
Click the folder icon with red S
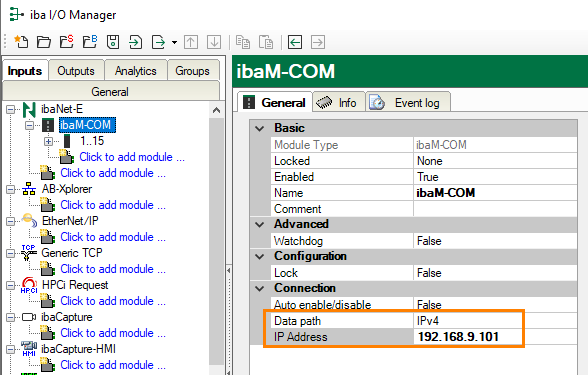pyautogui.click(x=67, y=42)
